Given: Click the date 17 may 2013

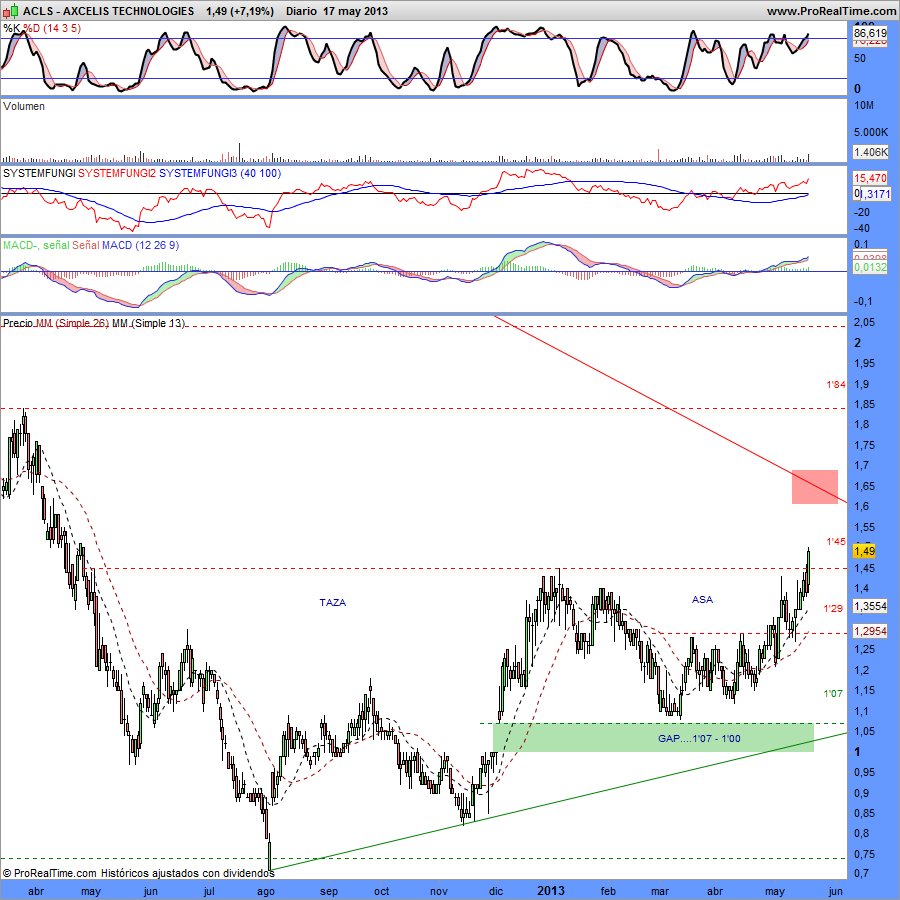Looking at the screenshot, I should 355,11.
